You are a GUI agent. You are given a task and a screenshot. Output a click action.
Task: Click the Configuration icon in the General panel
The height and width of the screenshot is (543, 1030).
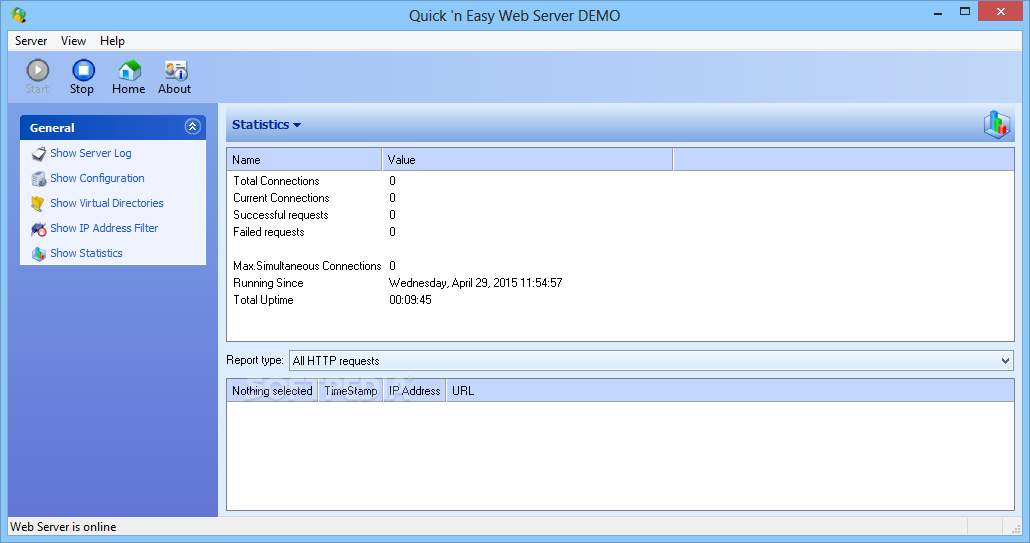pos(39,179)
